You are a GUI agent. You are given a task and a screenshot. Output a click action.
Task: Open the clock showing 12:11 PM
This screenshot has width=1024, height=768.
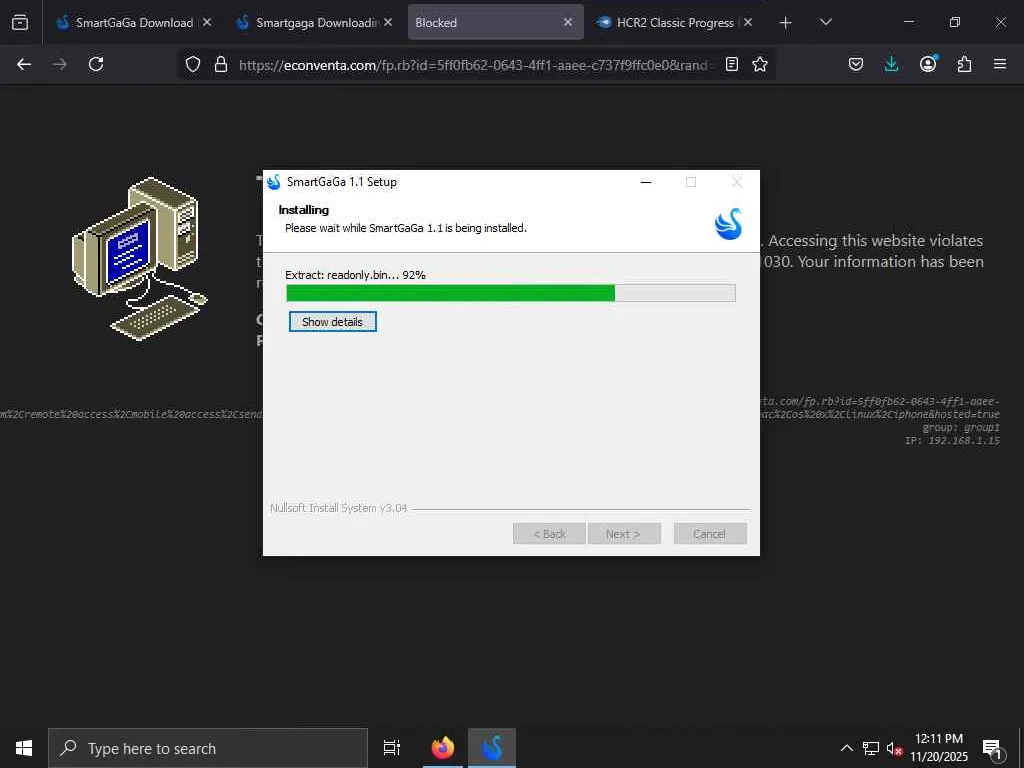pyautogui.click(x=939, y=748)
